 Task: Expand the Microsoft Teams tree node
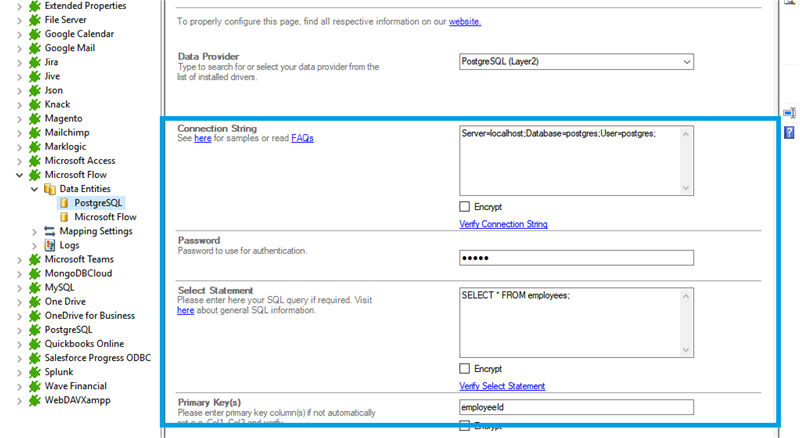(20, 259)
